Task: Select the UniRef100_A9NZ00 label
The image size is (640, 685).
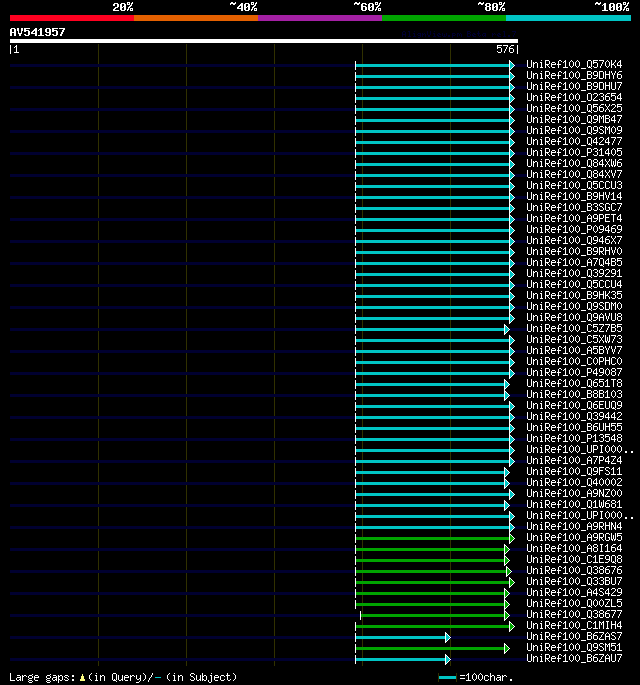Action: pyautogui.click(x=574, y=493)
